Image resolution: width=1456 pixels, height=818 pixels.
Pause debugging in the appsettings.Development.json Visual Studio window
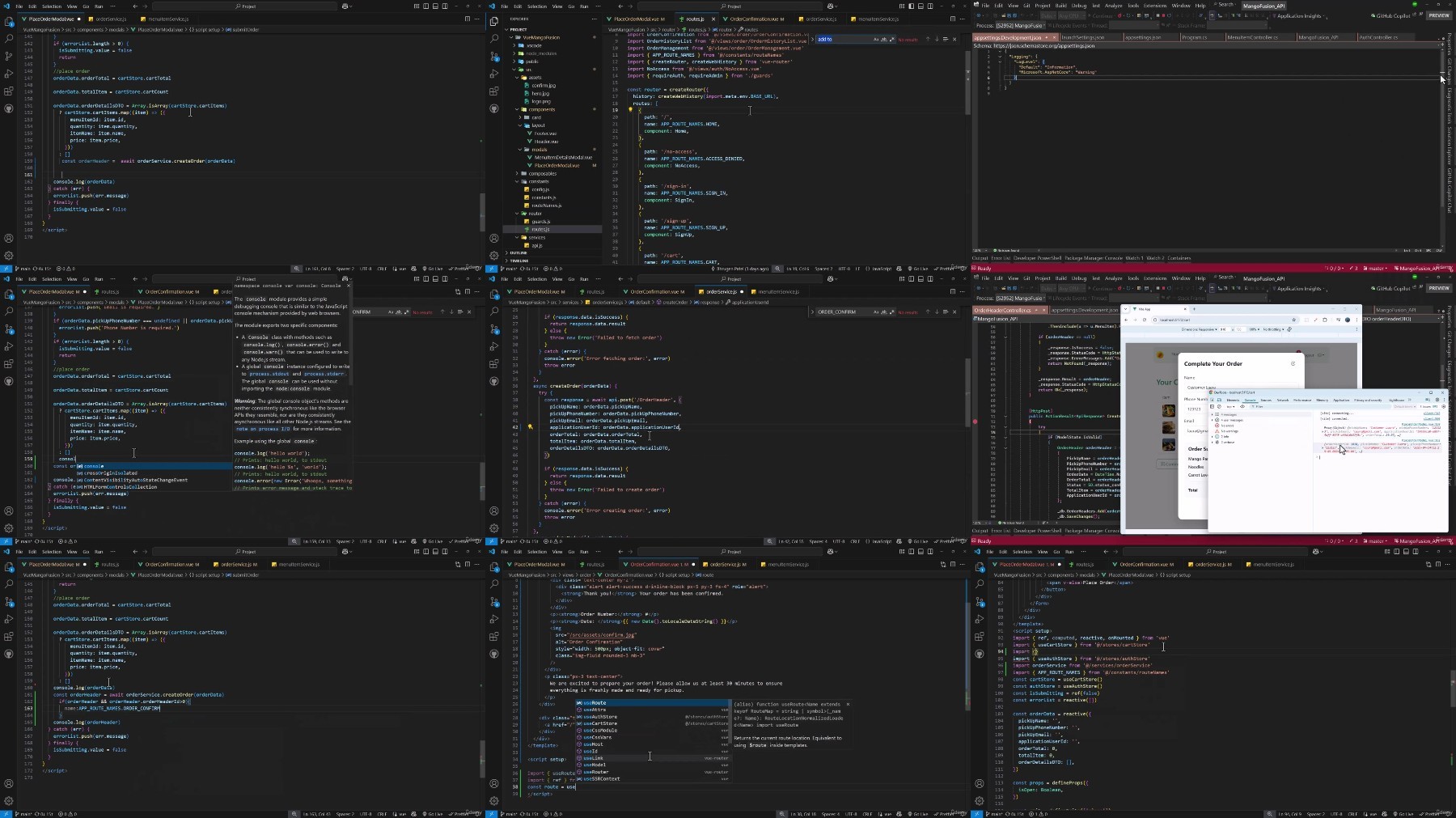pyautogui.click(x=1158, y=15)
